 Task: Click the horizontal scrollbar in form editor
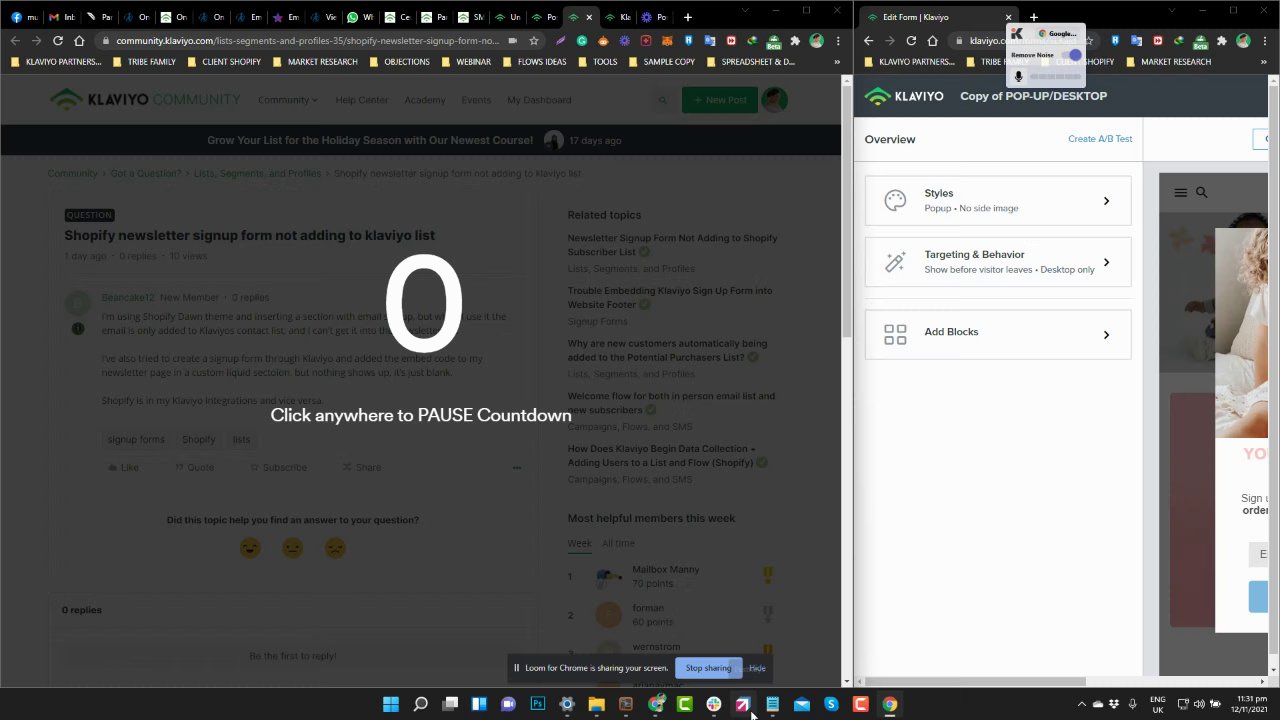(975, 681)
